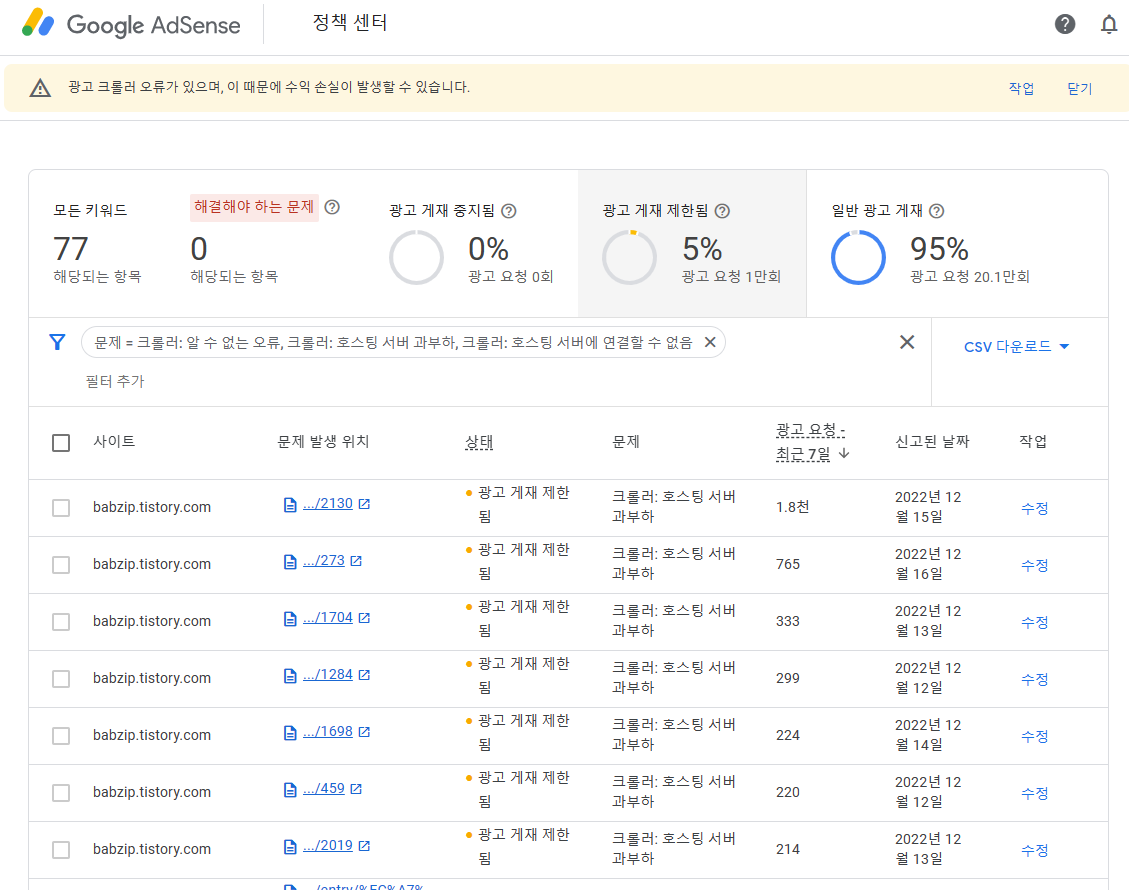Click the blue filter funnel icon

[x=58, y=342]
